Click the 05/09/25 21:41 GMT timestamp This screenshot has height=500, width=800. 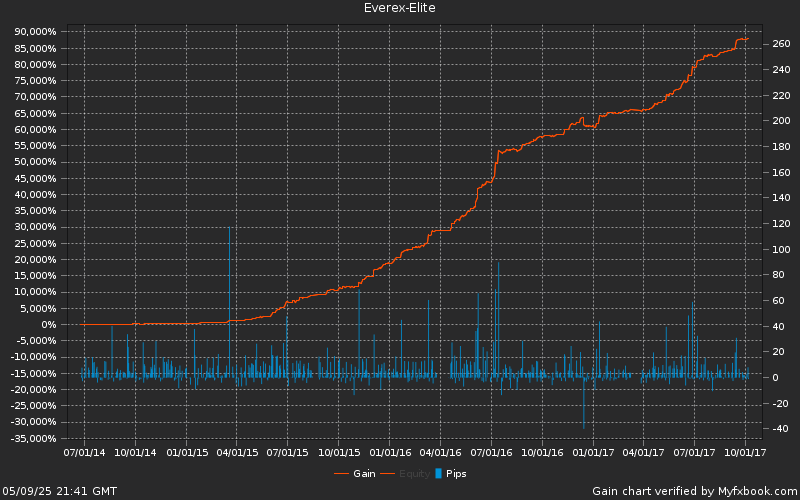[x=60, y=491]
